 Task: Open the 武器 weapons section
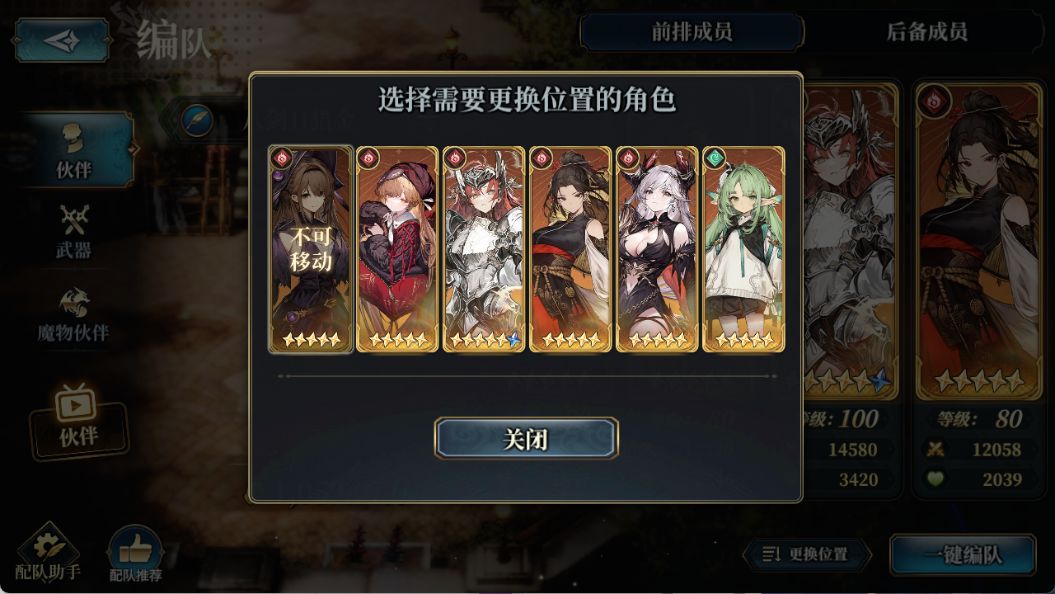coord(74,232)
